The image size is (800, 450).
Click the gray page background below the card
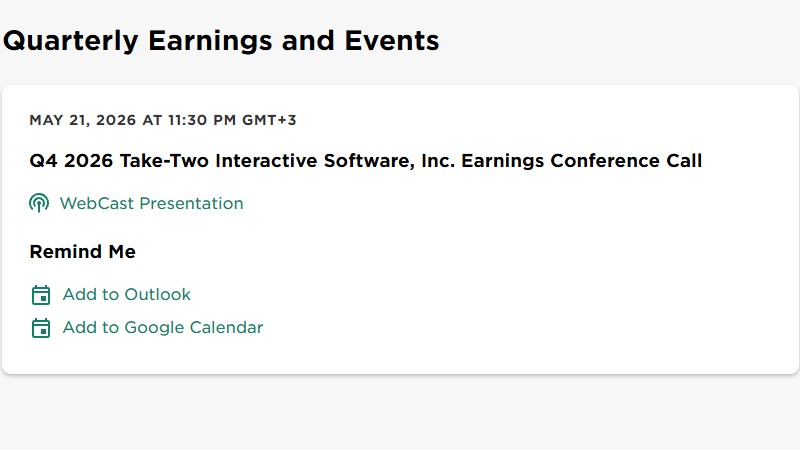click(400, 415)
